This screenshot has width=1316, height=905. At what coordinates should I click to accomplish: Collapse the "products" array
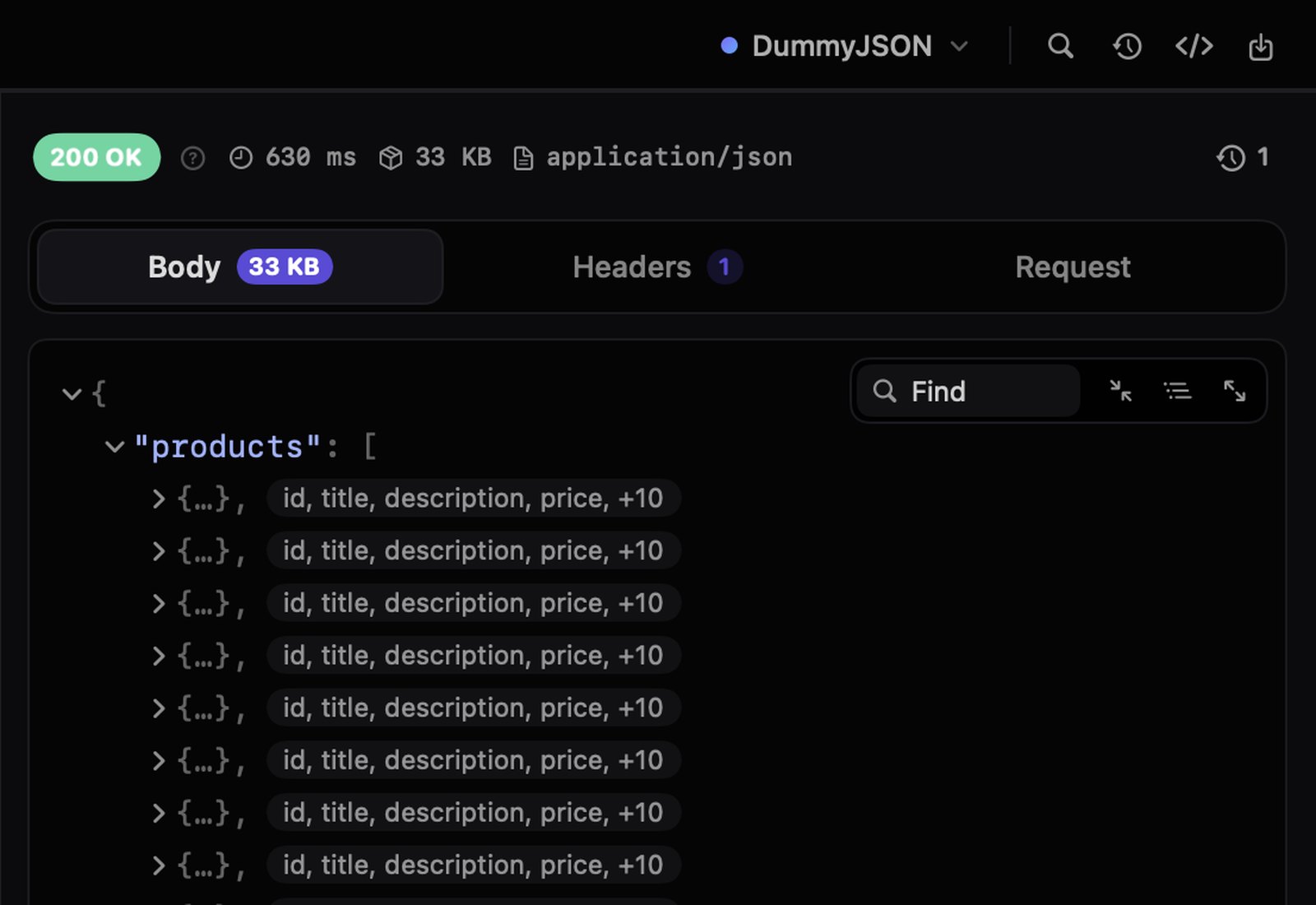pos(114,448)
